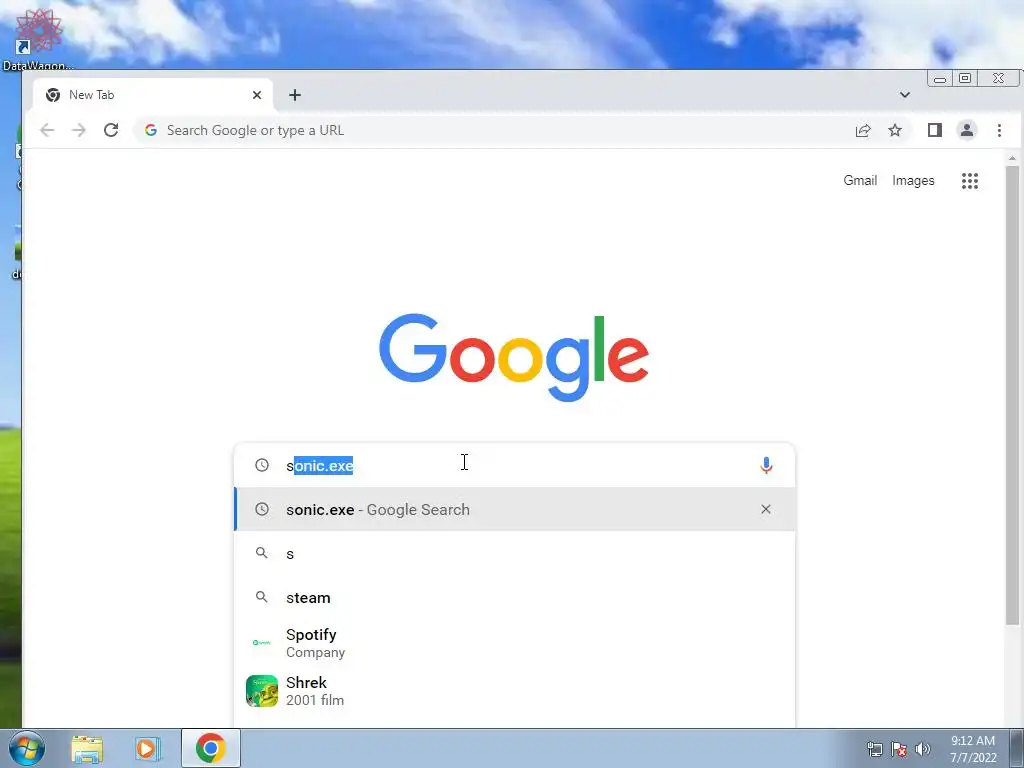
Task: Select the New Tab tab
Action: [x=152, y=95]
